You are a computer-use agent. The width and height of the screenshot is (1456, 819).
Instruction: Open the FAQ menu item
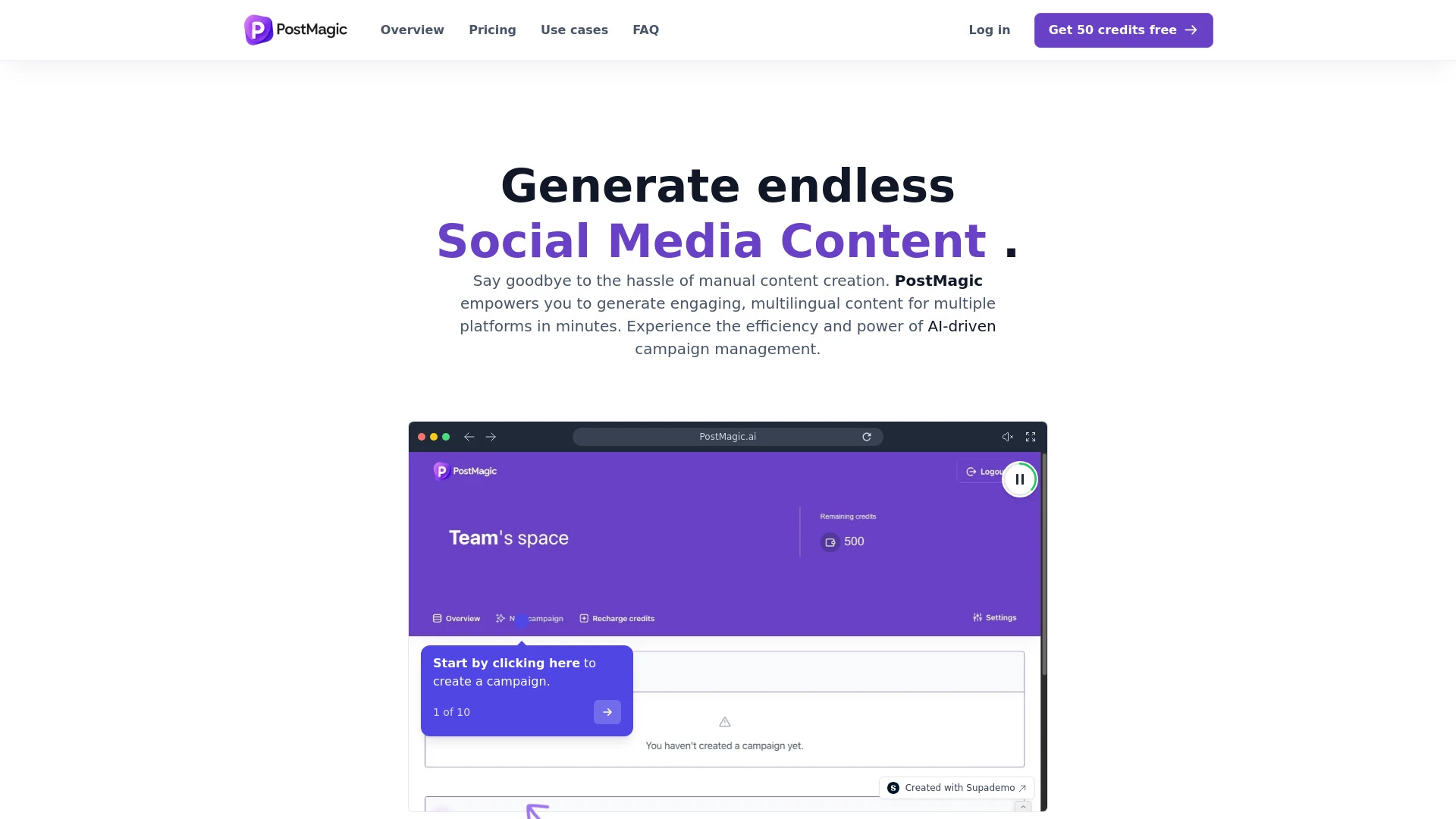(646, 30)
